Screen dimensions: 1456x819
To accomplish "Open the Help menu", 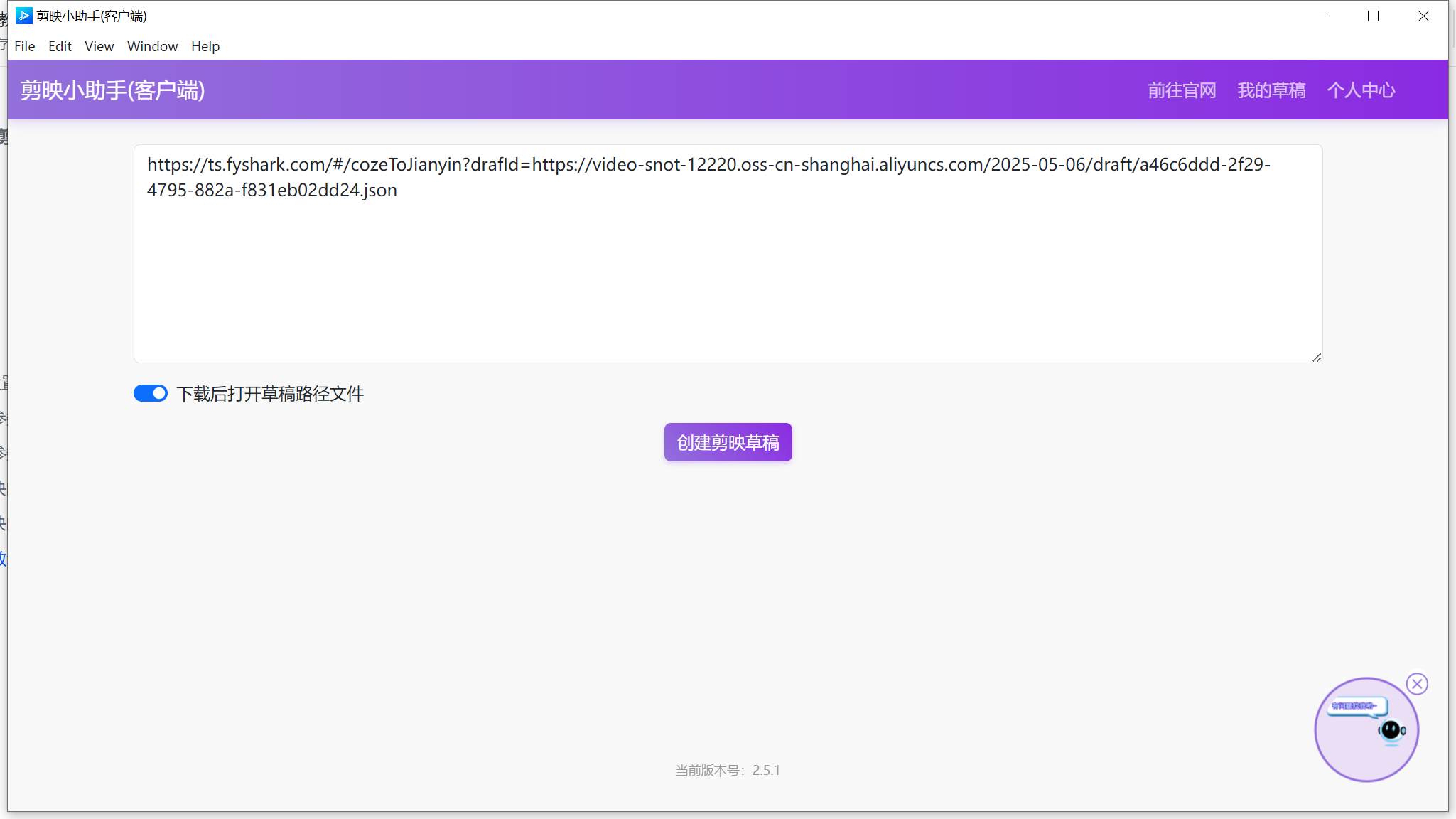I will 205,46.
